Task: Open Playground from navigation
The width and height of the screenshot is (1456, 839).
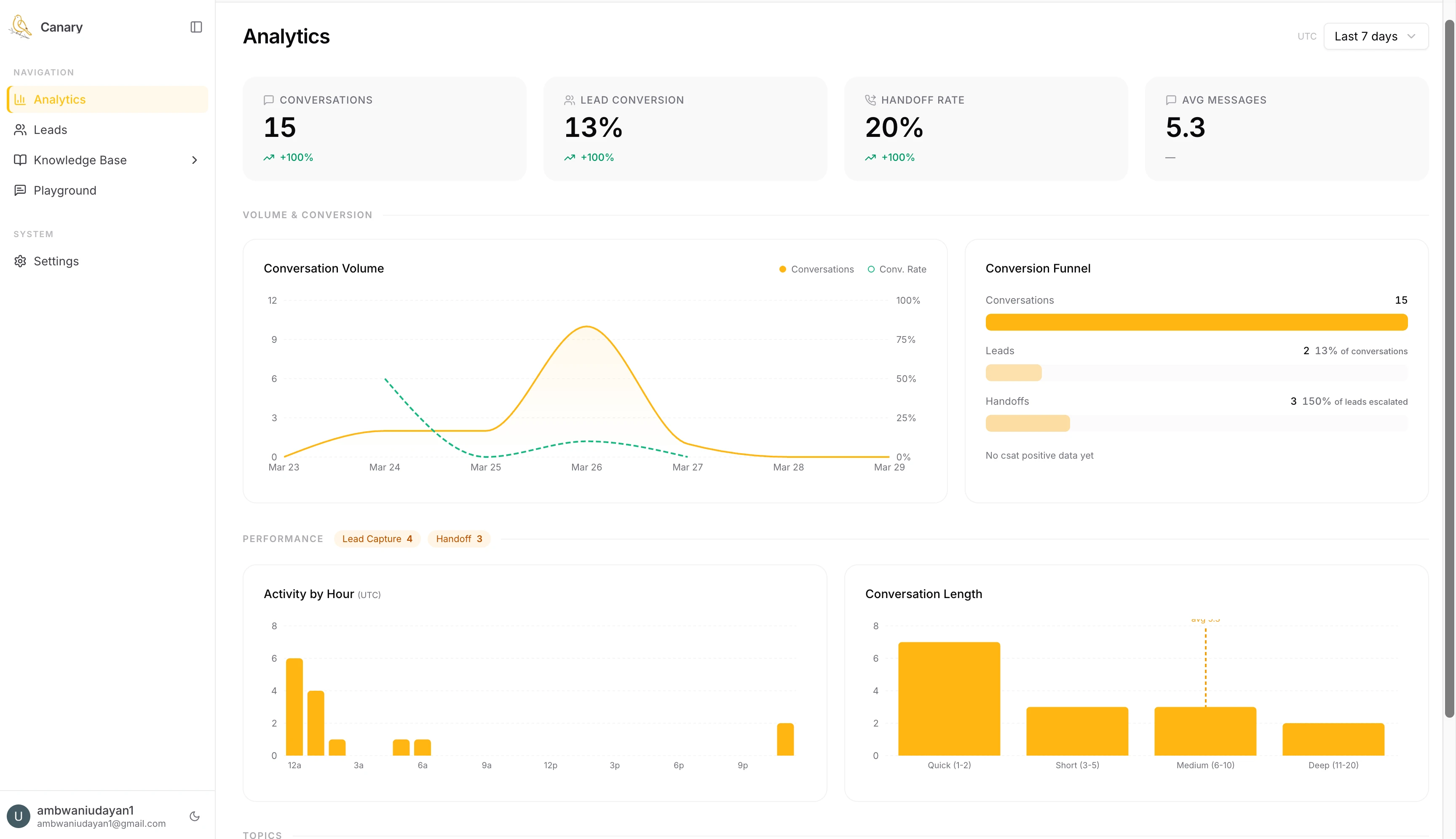Action: [64, 190]
